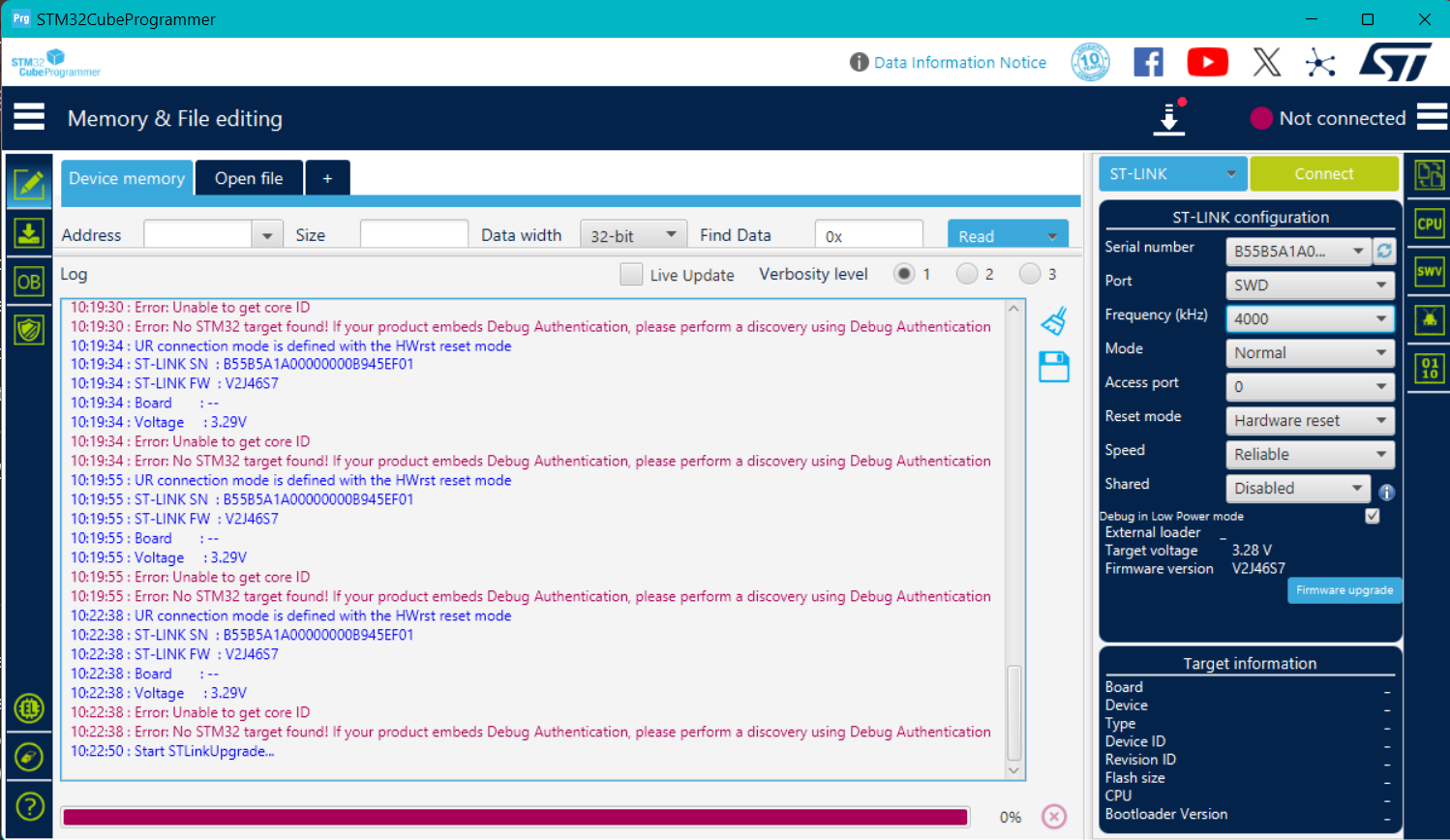Open the help question mark icon
Viewport: 1450px width, 840px height.
pos(29,805)
